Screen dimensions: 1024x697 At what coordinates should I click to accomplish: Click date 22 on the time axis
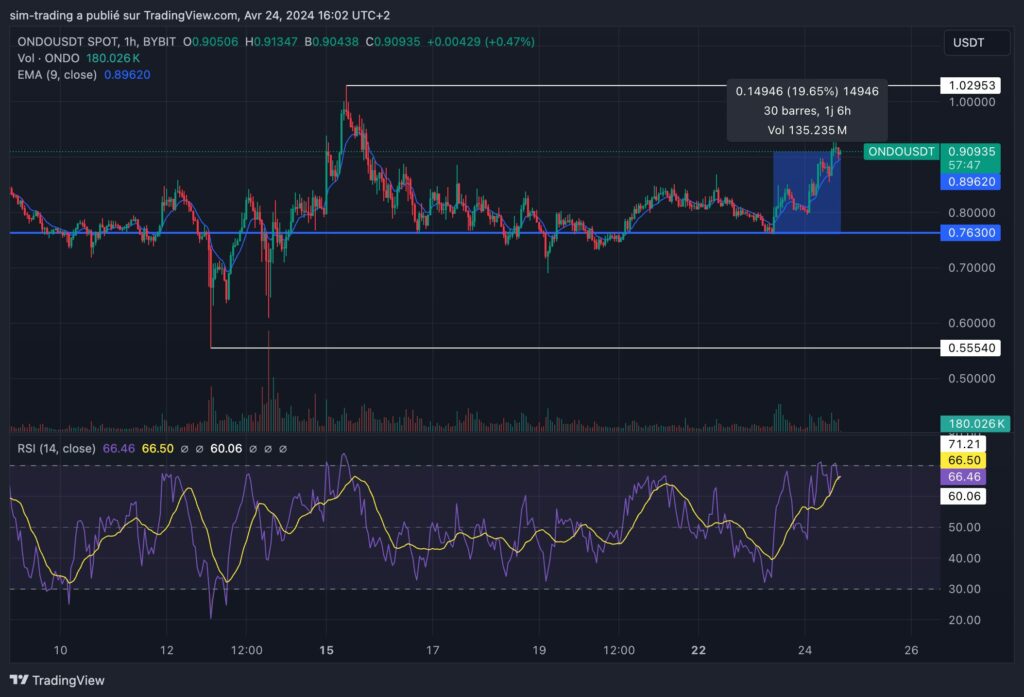pyautogui.click(x=699, y=650)
